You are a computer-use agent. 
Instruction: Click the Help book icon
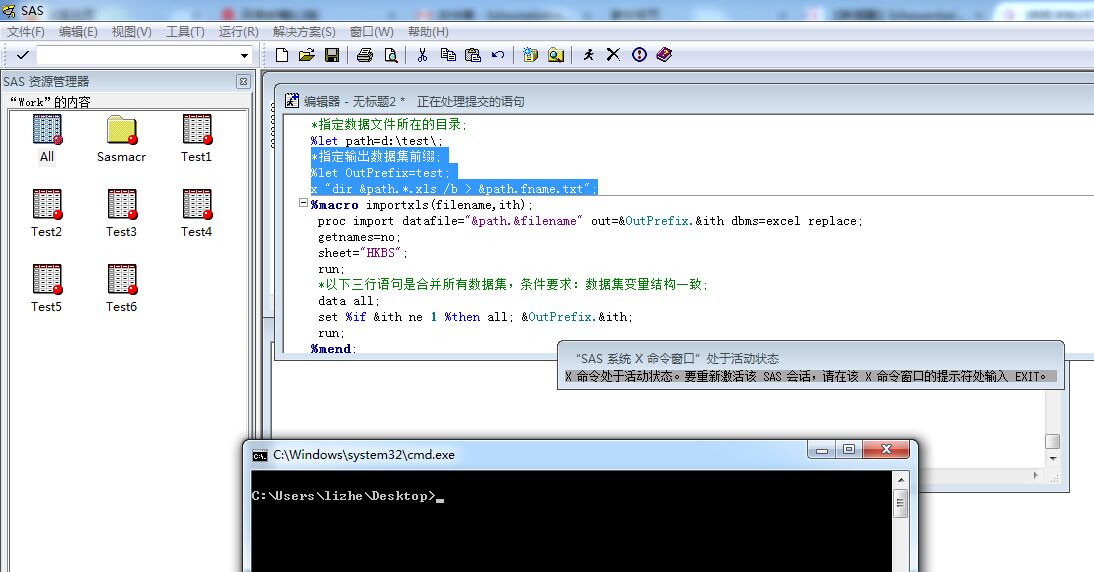pos(664,55)
